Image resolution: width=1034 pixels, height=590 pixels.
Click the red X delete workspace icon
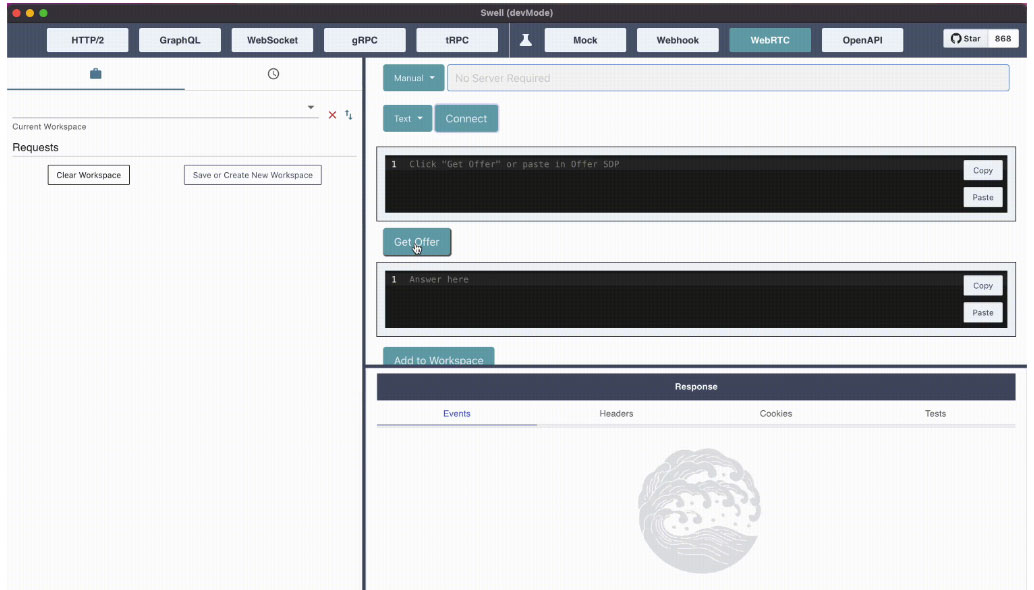[333, 115]
